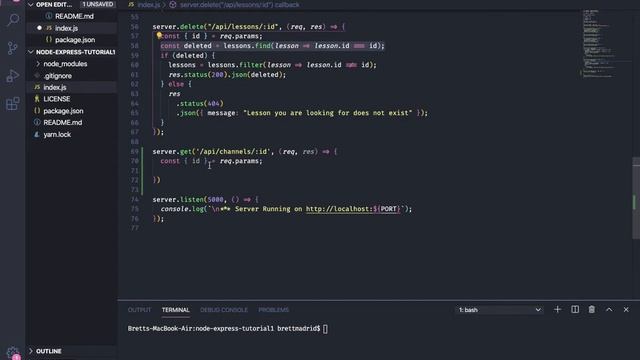
Task: Select package.json in Open Editors
Action: point(75,40)
